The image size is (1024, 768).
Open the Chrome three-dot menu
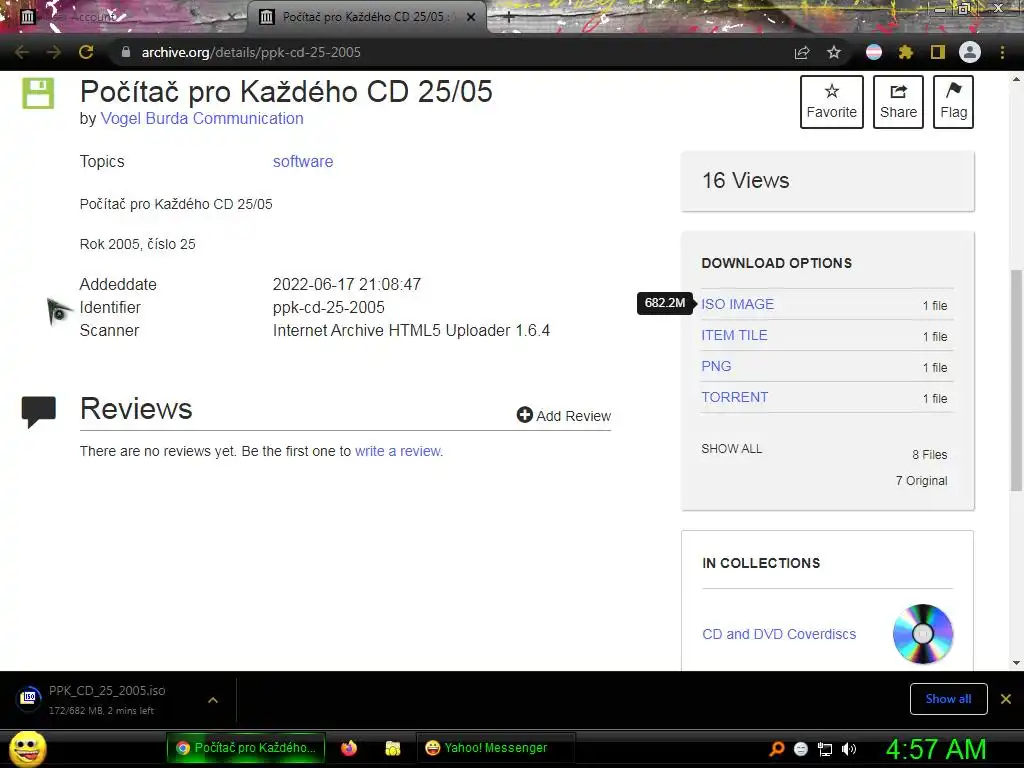click(1002, 52)
